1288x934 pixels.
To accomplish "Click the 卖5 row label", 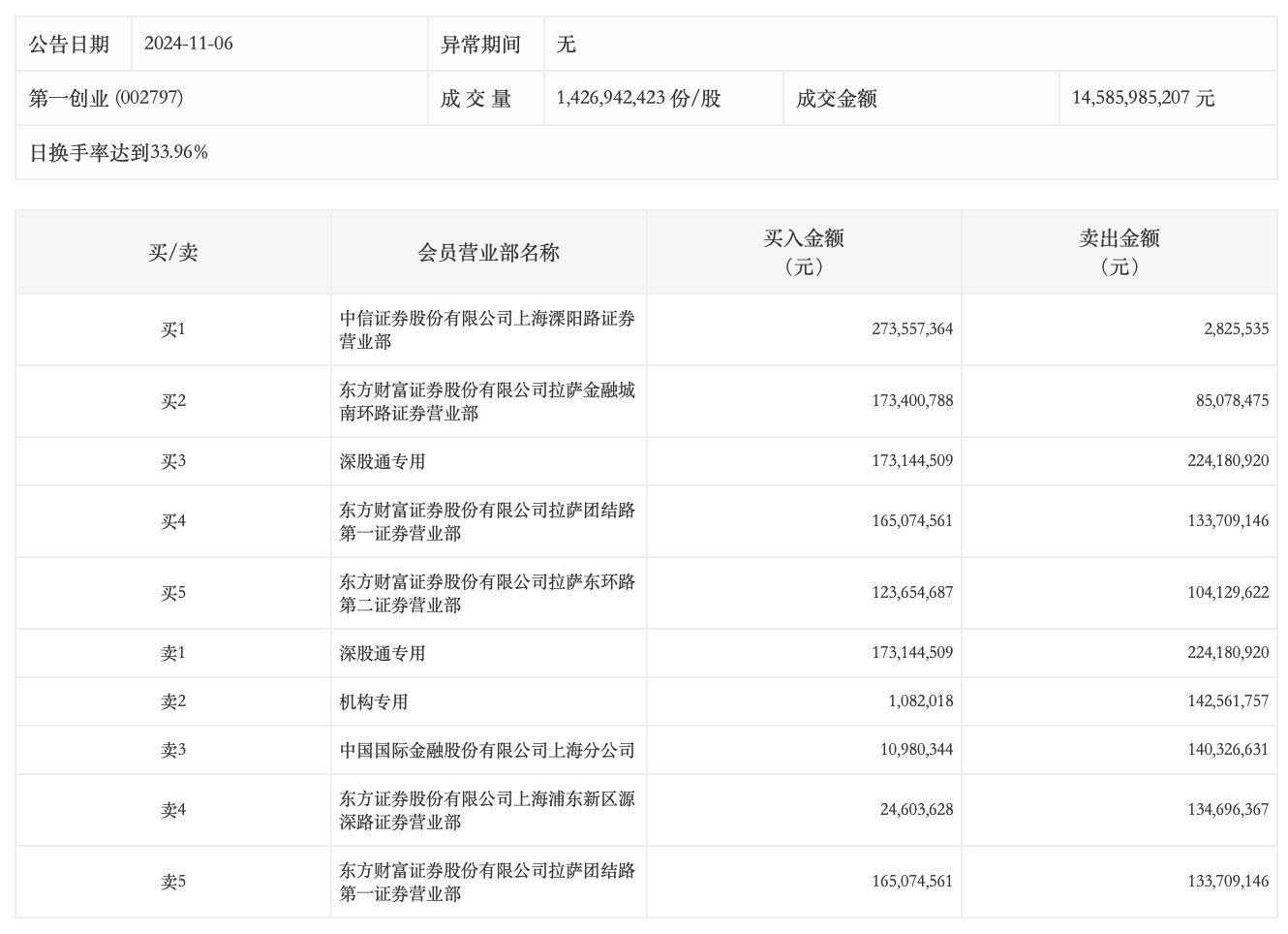I will 172,882.
